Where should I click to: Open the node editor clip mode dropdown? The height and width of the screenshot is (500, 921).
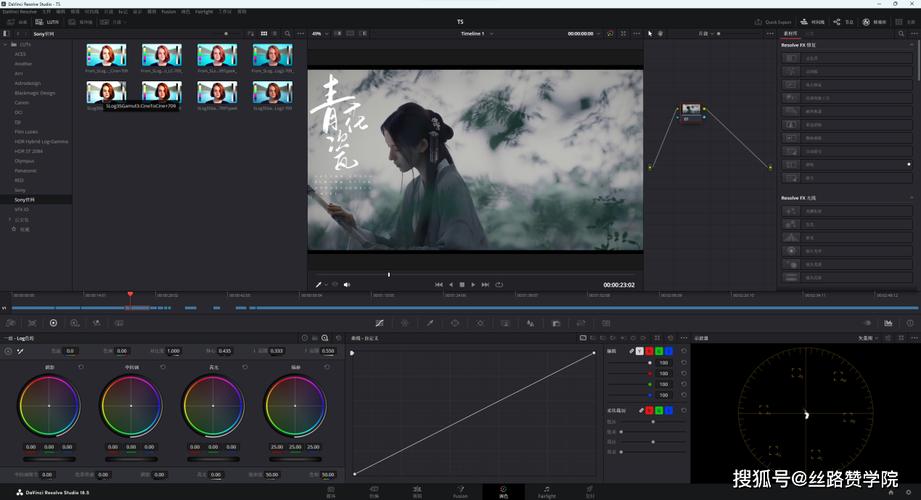pos(707,33)
